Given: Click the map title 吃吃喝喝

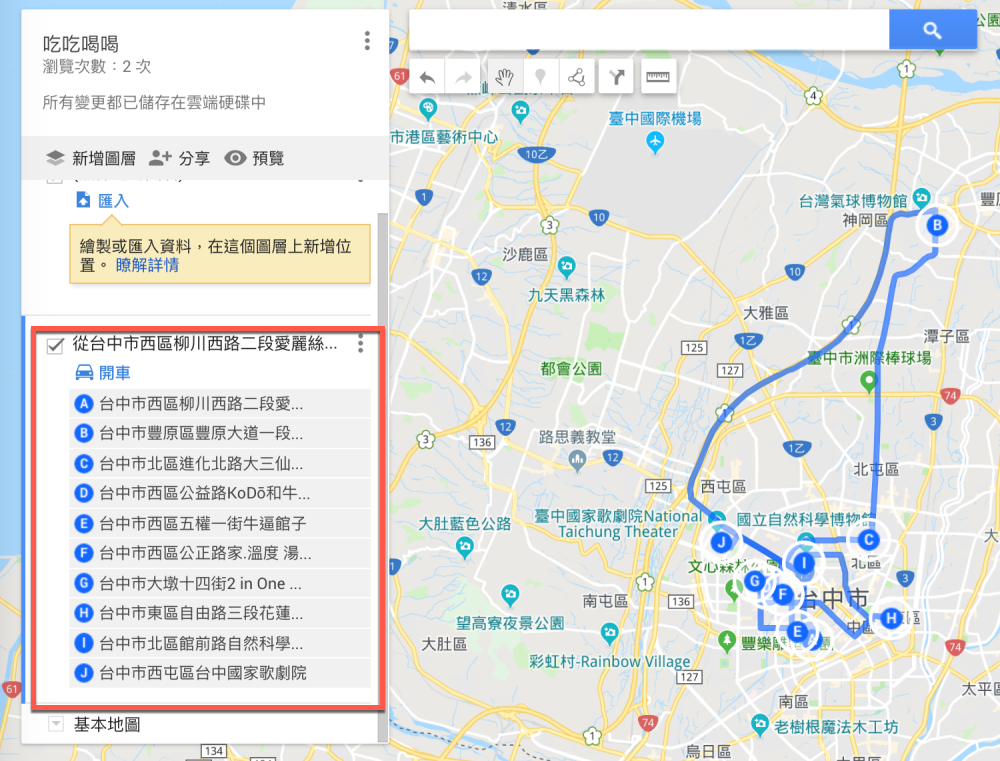Looking at the screenshot, I should (81, 43).
